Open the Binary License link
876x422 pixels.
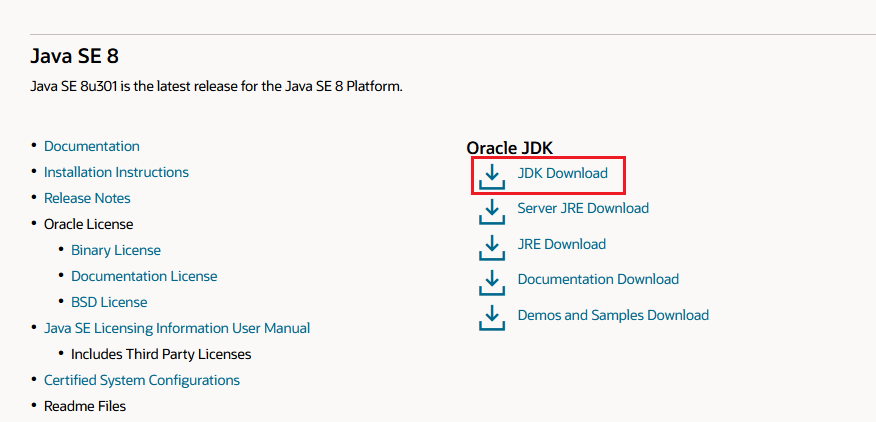(116, 250)
